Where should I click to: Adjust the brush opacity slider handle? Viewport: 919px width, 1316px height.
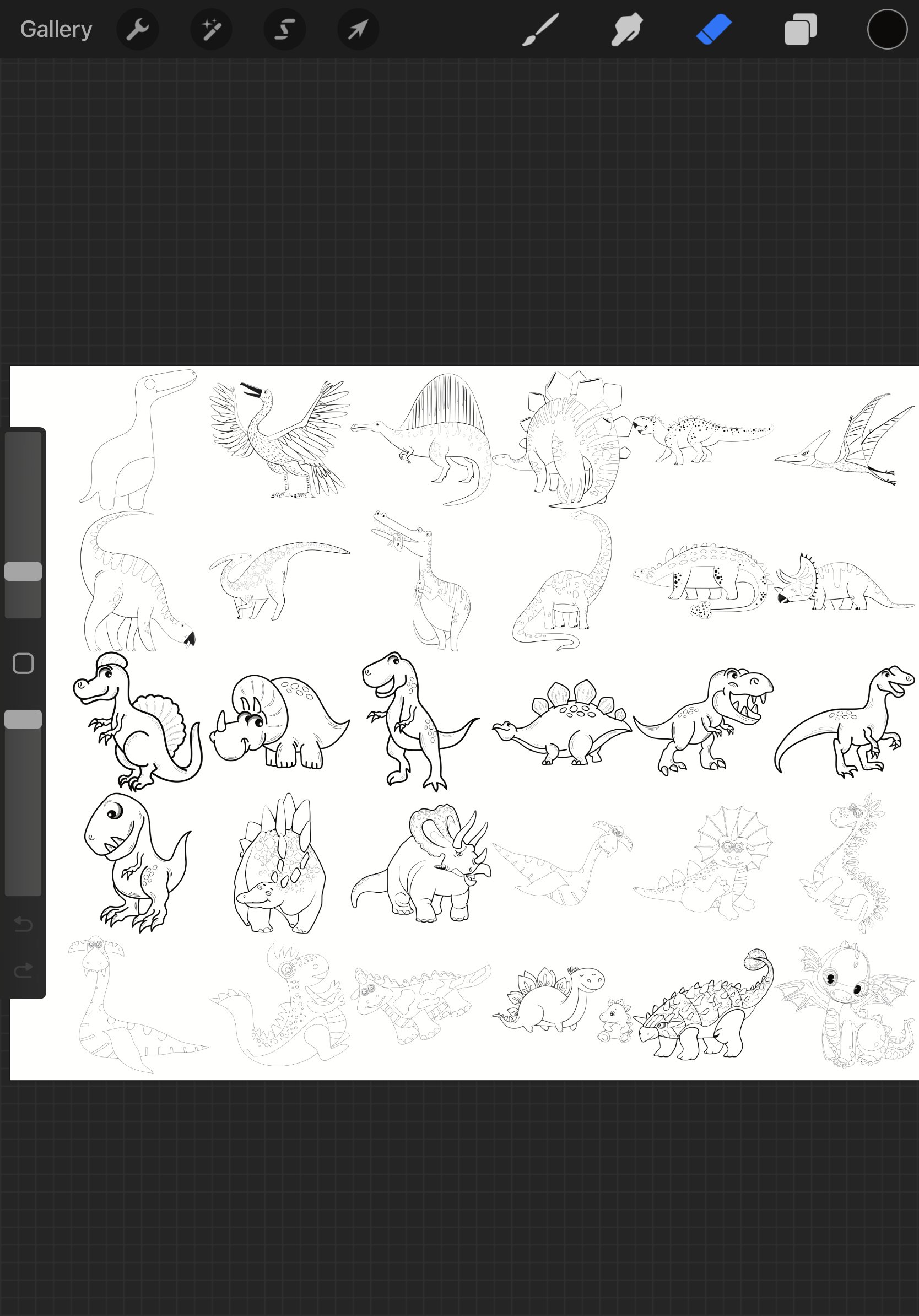23,719
